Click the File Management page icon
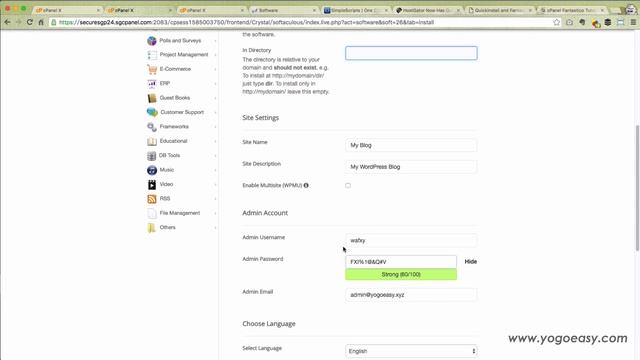Image resolution: width=640 pixels, height=360 pixels. pyautogui.click(x=152, y=213)
